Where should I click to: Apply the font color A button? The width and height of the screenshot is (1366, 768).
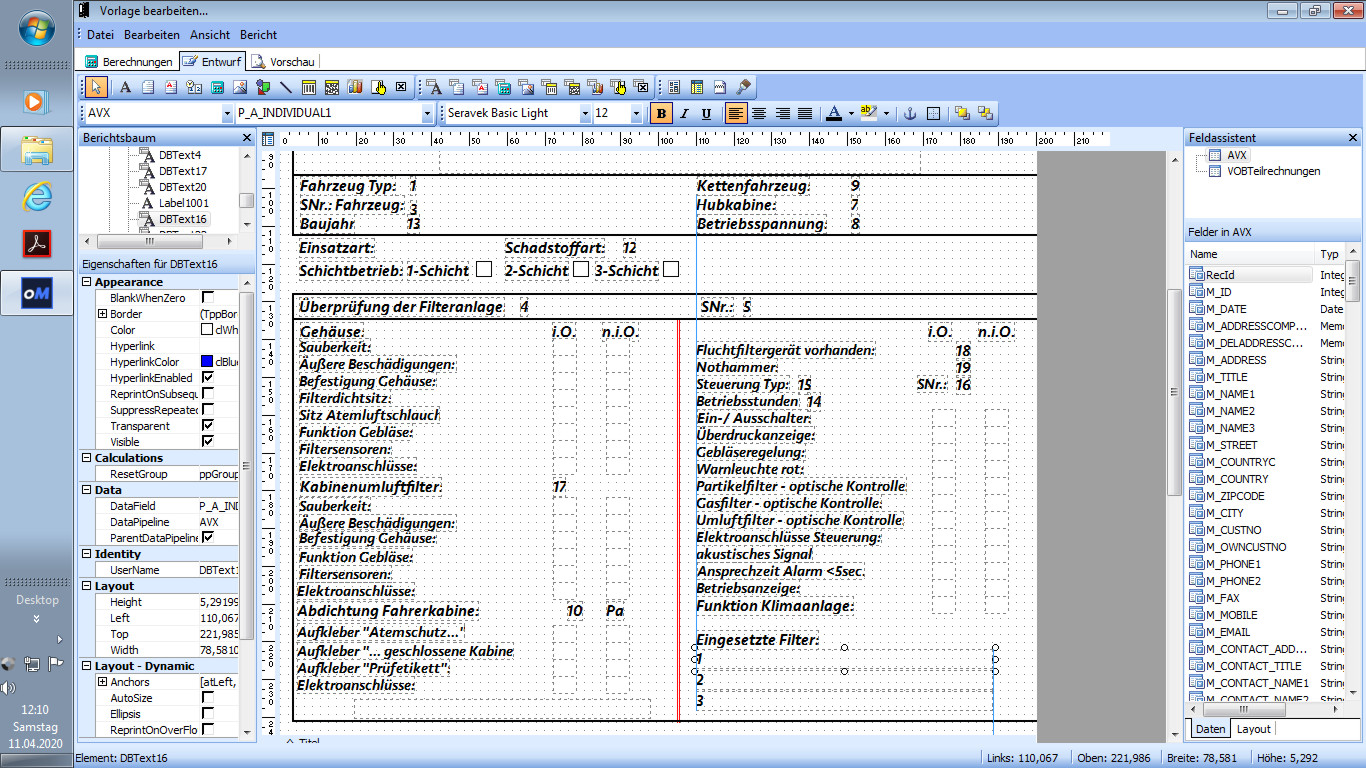click(x=834, y=113)
